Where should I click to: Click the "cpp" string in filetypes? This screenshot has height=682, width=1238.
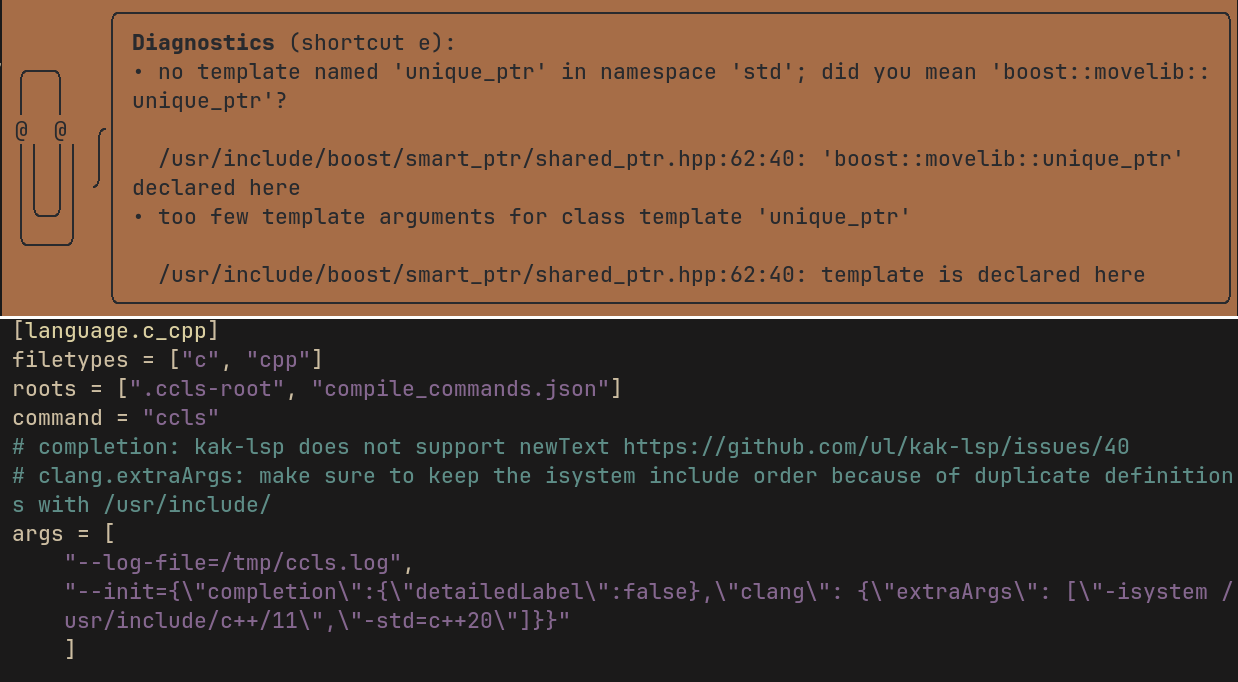281,359
